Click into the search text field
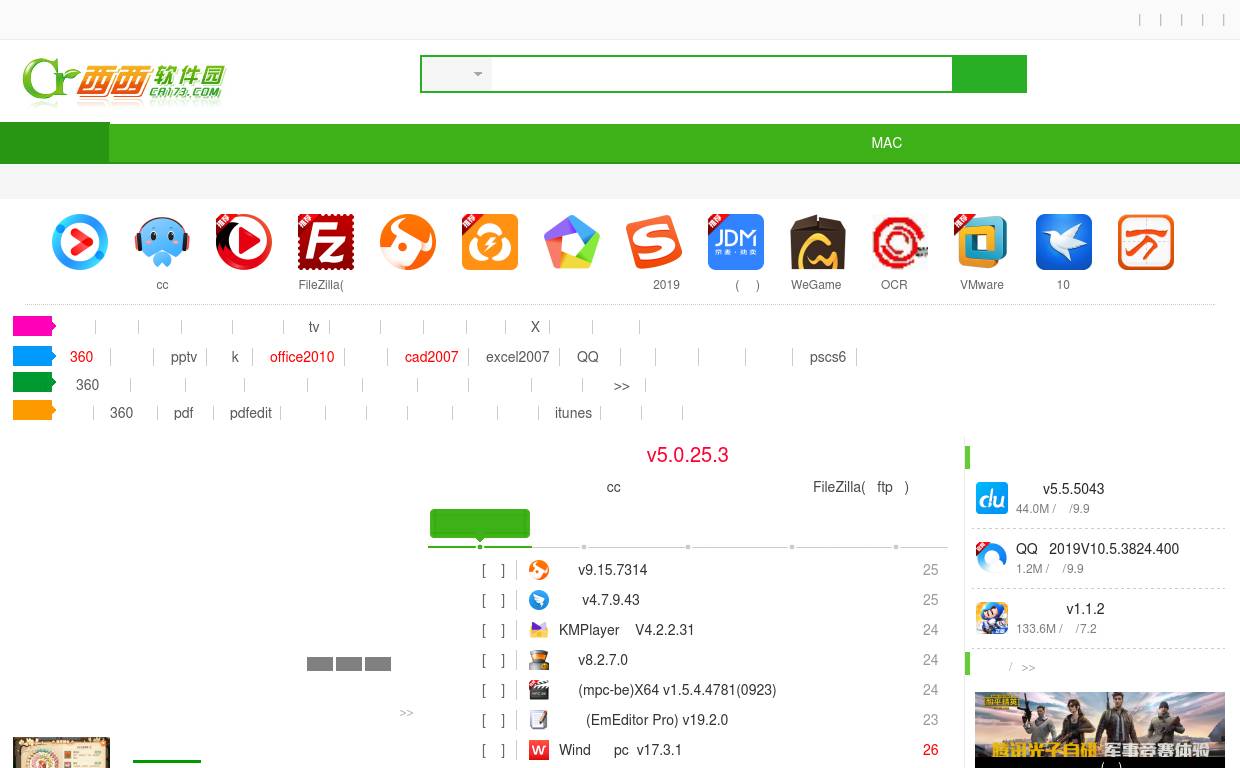 (722, 74)
